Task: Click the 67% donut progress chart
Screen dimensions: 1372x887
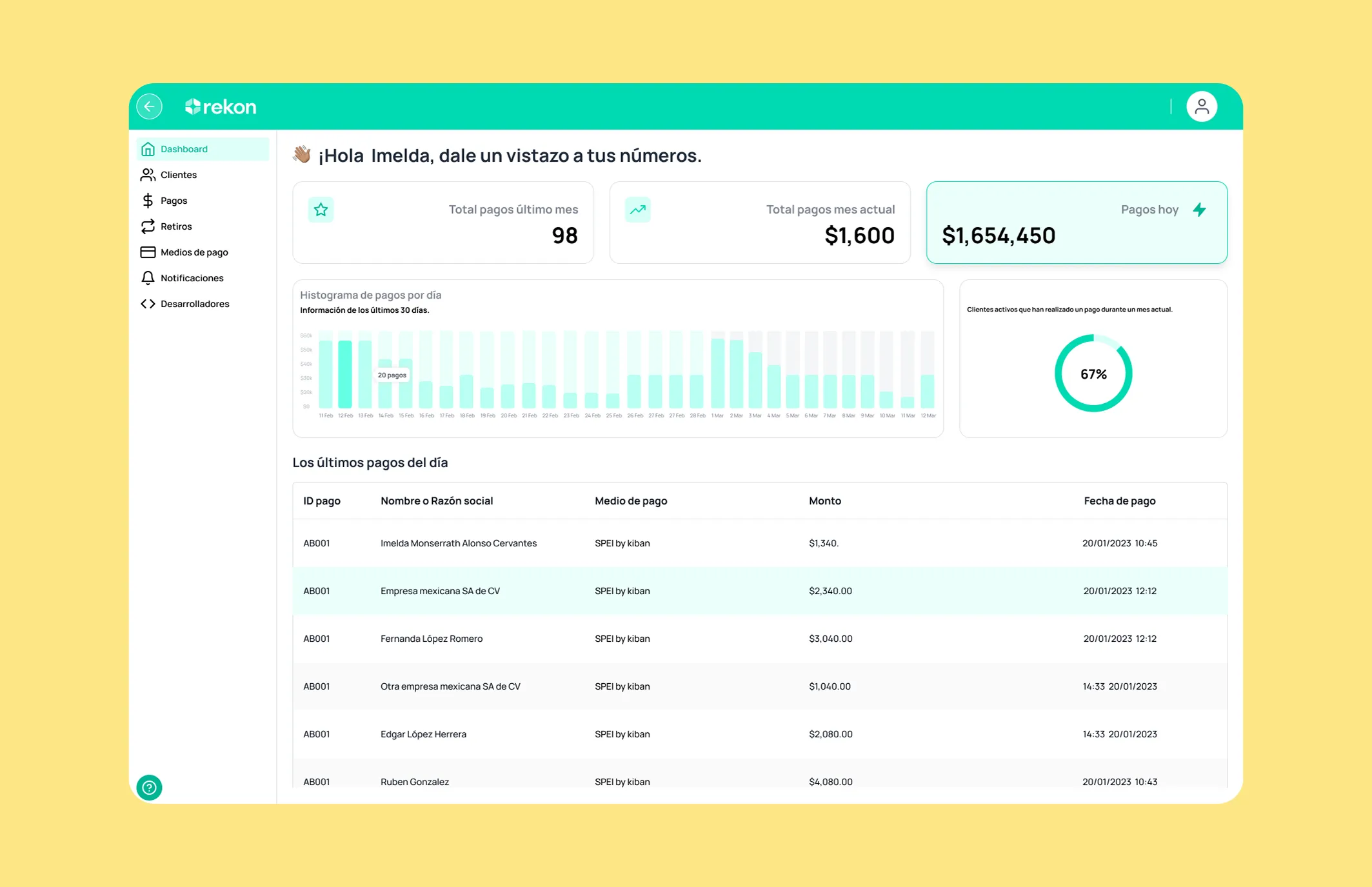Action: [1093, 374]
